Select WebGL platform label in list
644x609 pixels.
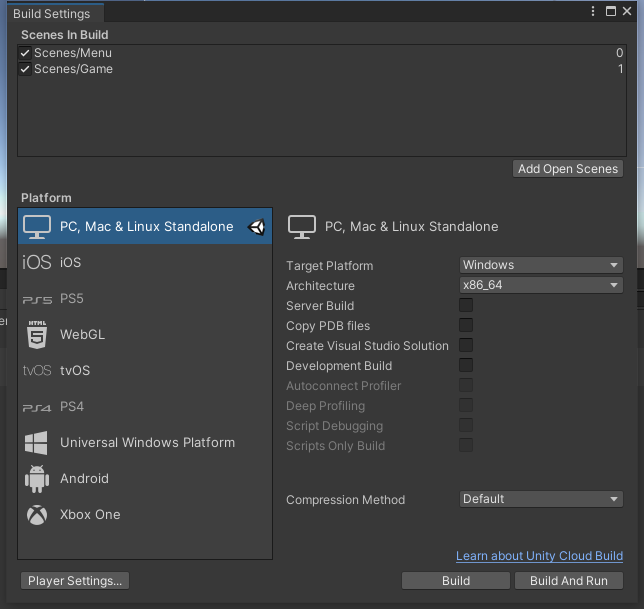coord(83,335)
